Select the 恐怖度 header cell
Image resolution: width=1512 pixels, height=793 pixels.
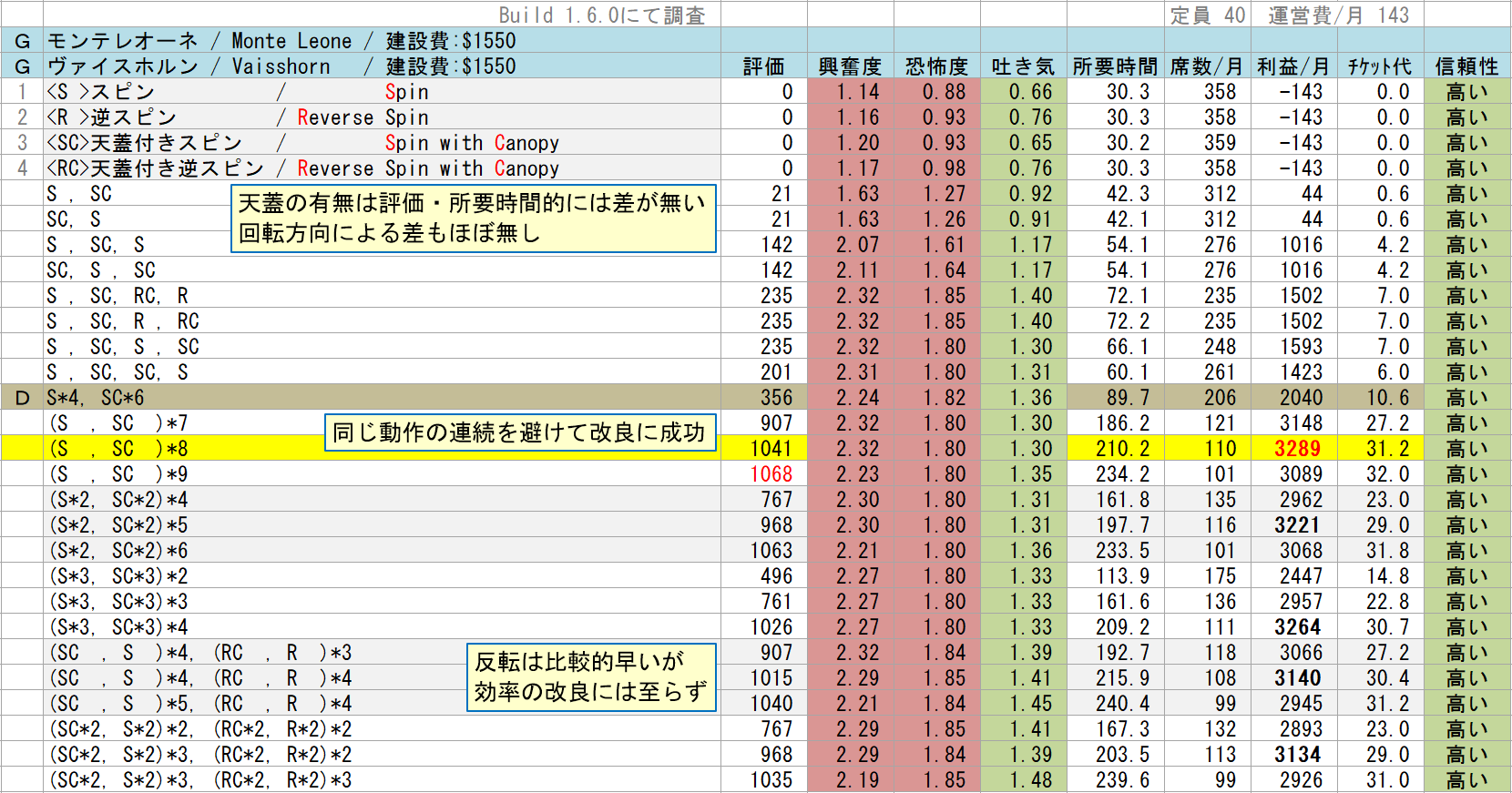tap(936, 66)
